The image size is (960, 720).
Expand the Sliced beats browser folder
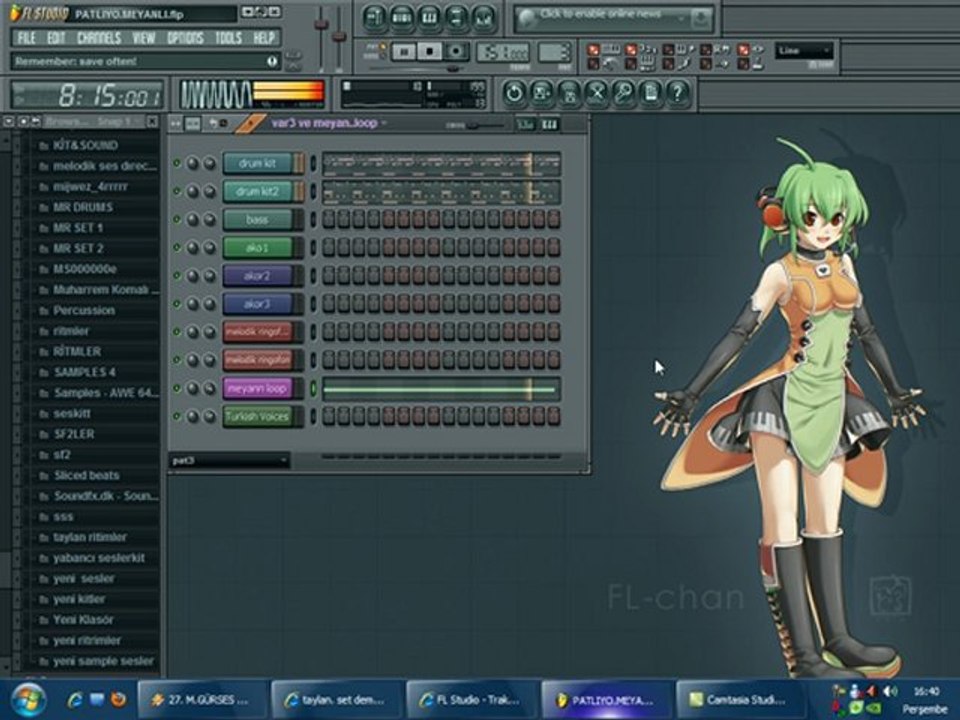coord(86,475)
